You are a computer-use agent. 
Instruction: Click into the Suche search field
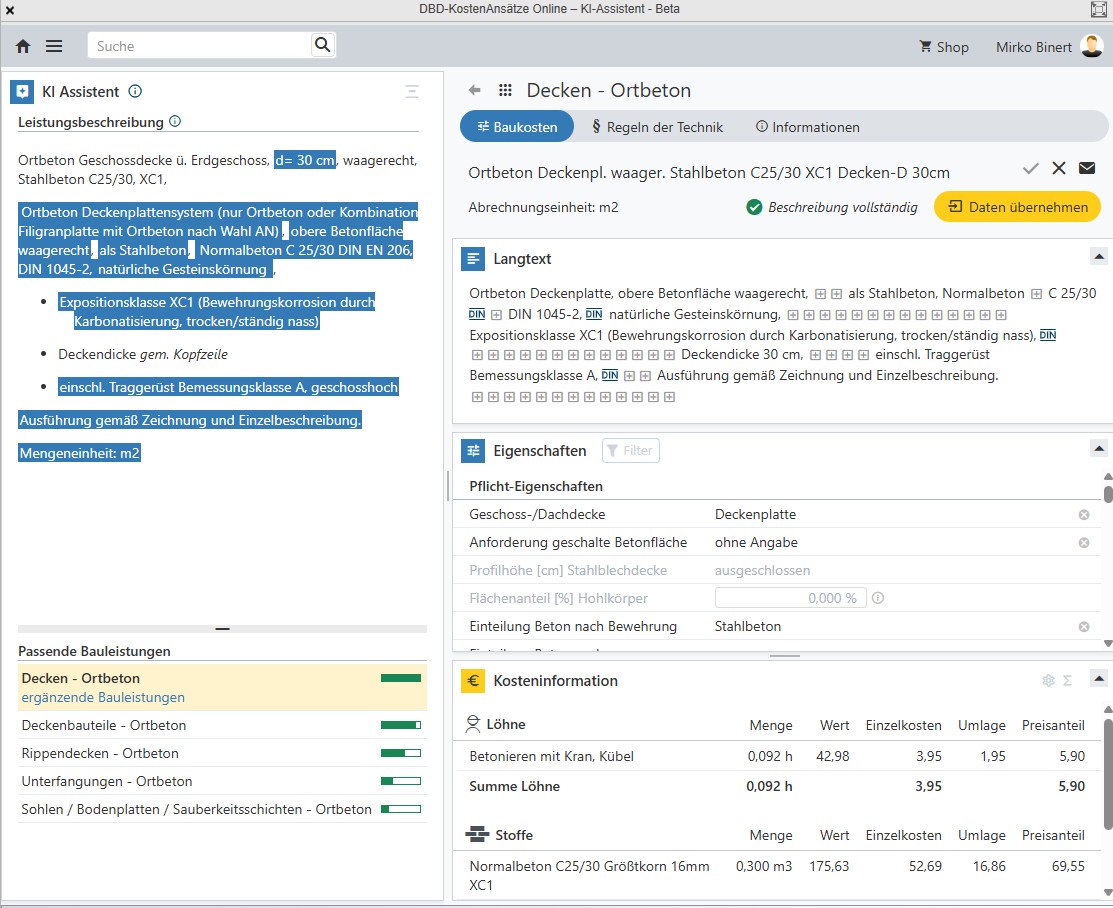[200, 46]
